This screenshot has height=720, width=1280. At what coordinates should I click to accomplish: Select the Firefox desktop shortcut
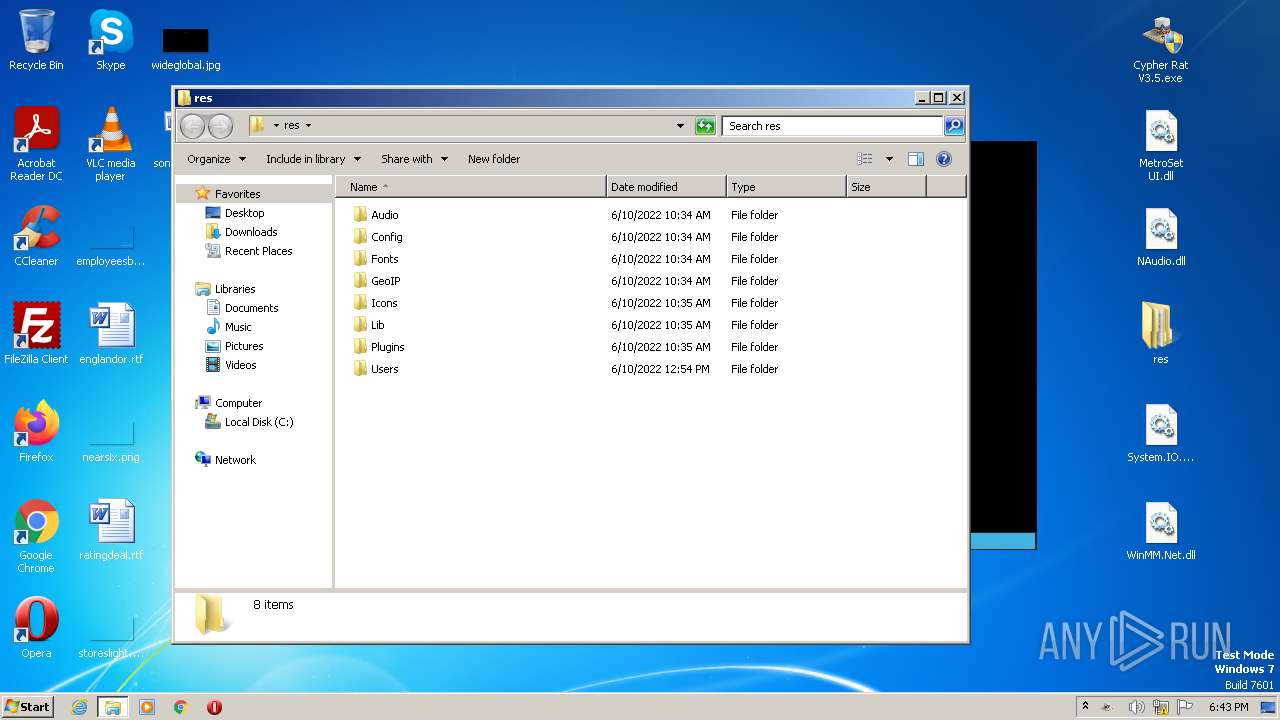36,432
